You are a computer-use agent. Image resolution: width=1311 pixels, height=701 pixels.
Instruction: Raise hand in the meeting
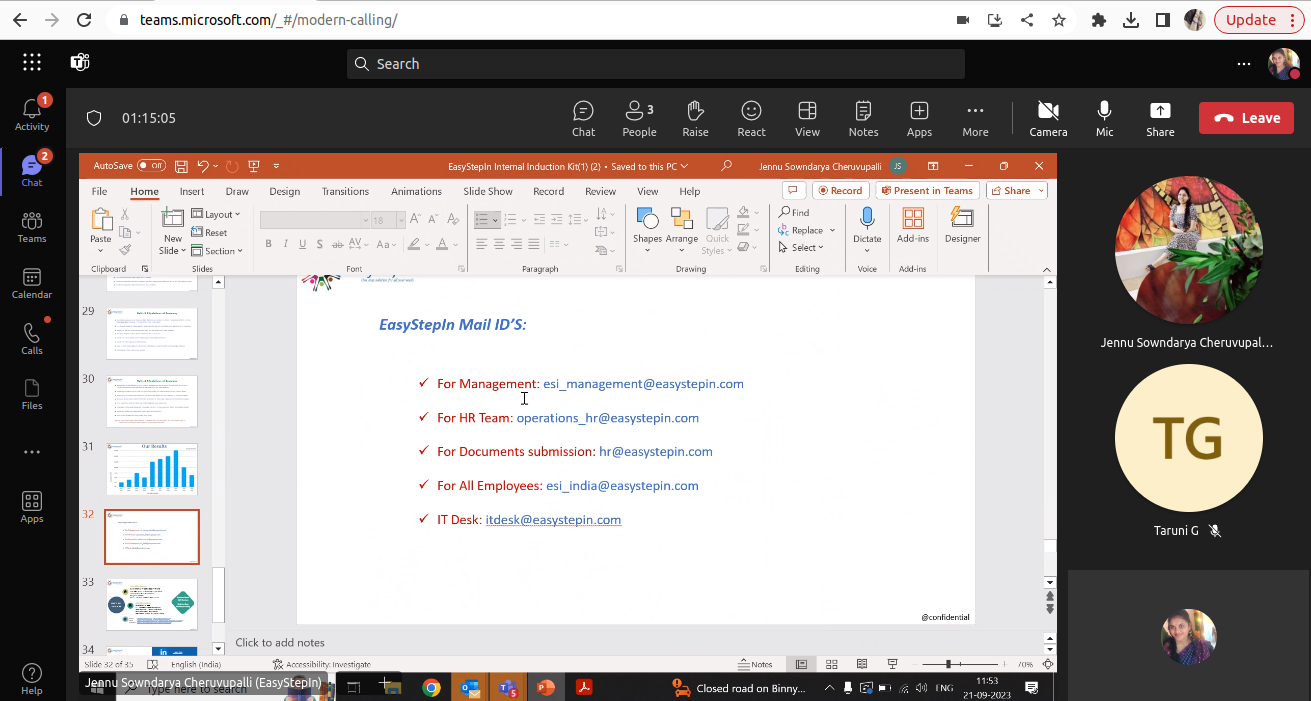pos(695,118)
